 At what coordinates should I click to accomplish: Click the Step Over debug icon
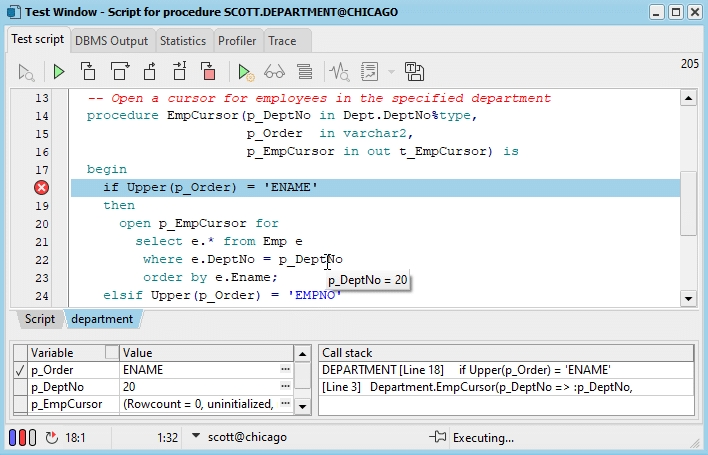point(119,71)
